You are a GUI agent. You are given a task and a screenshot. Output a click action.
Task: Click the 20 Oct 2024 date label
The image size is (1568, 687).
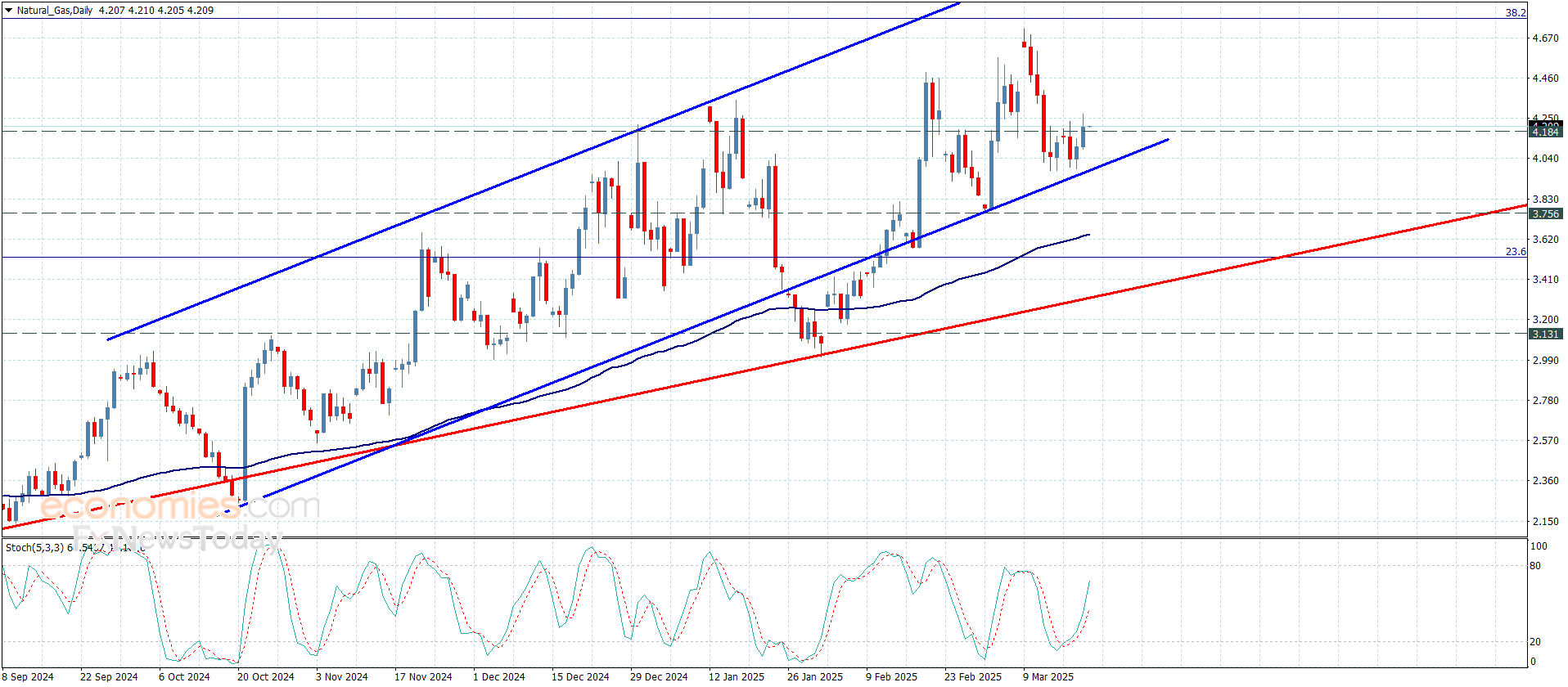(x=265, y=676)
